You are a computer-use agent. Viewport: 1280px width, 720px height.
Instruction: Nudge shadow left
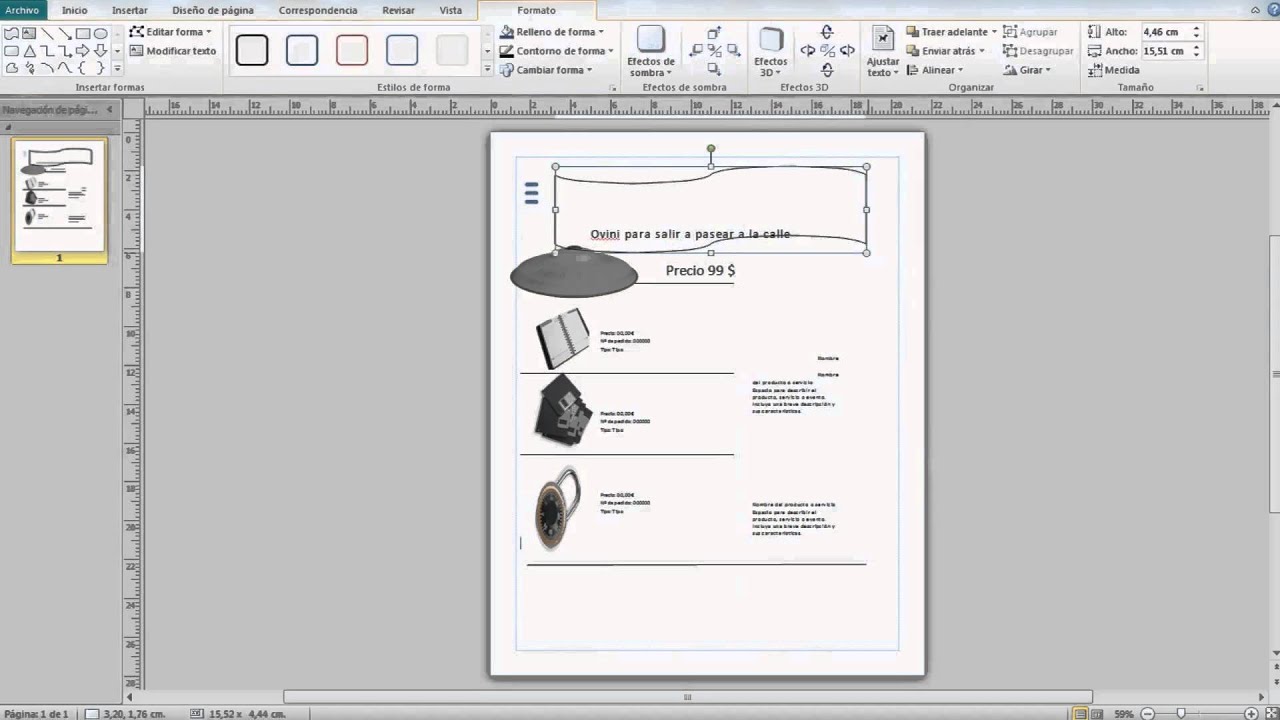[695, 50]
